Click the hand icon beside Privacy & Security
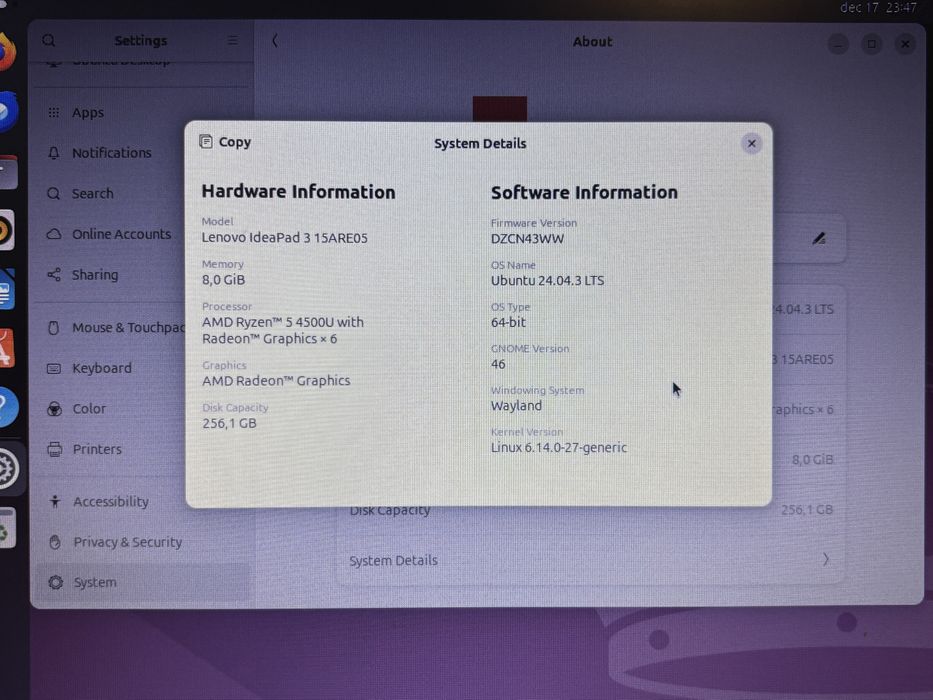933x700 pixels. pos(55,542)
